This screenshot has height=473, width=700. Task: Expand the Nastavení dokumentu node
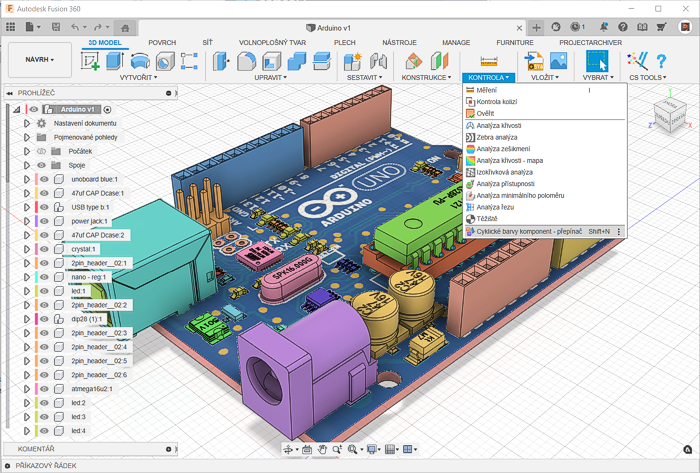pyautogui.click(x=27, y=123)
